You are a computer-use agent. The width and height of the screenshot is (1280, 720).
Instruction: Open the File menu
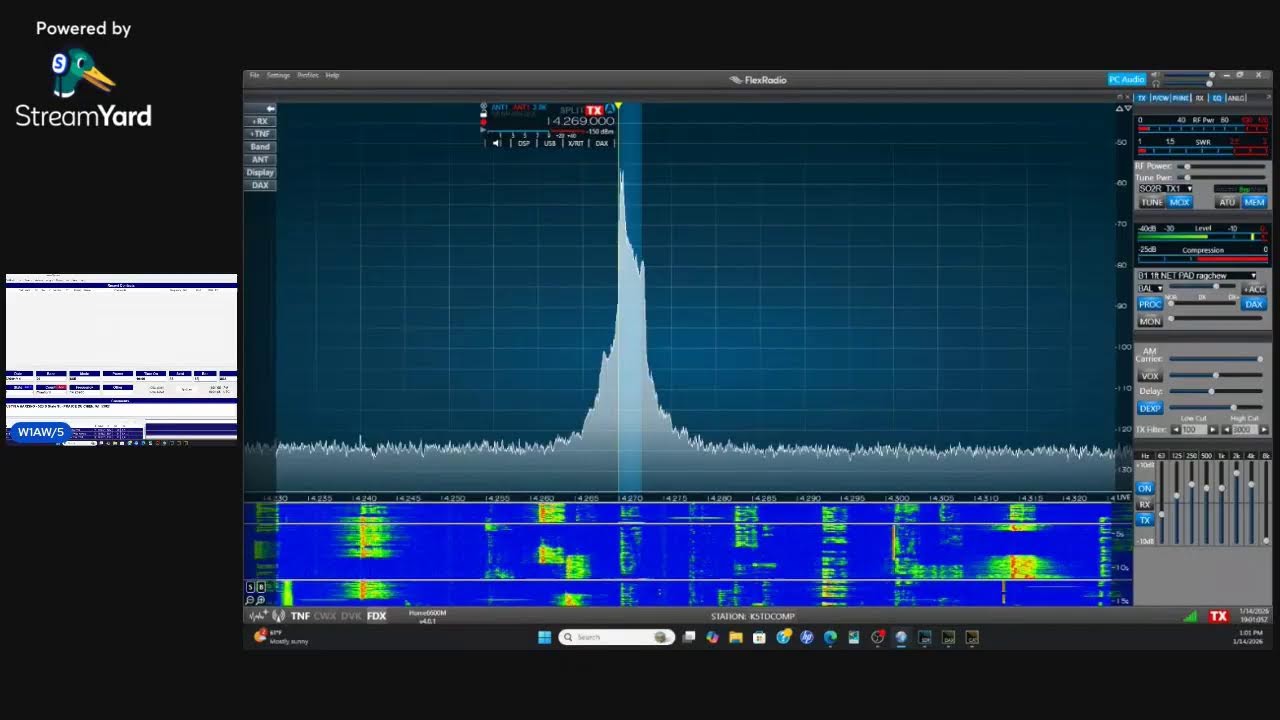254,75
